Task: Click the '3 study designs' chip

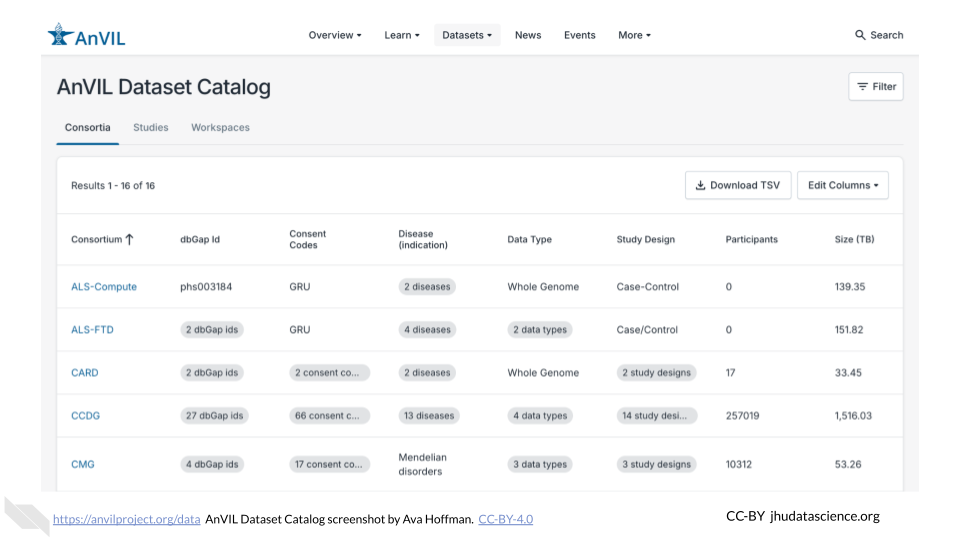Action: (656, 464)
